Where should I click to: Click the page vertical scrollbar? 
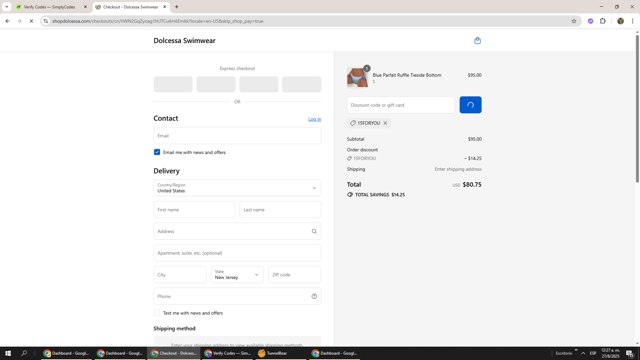point(637,109)
